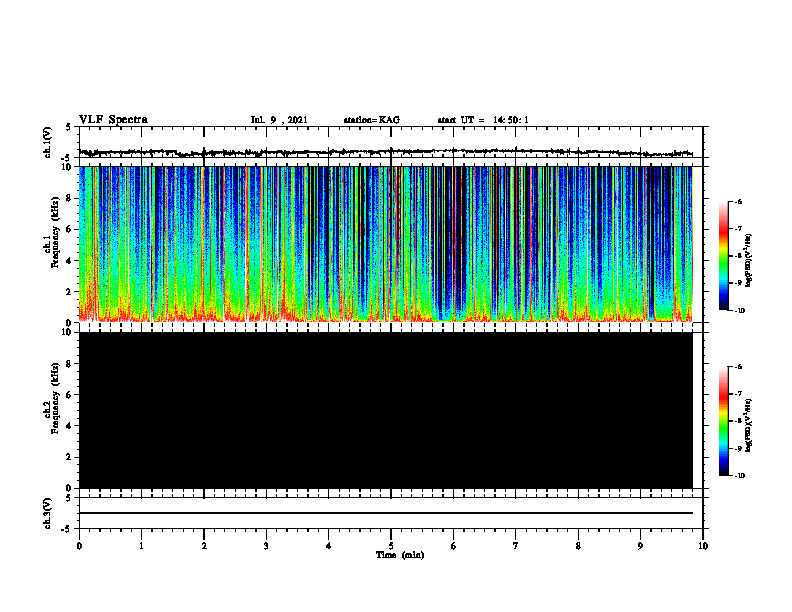Click the "station=KAG" header label
Screen dimensions: 792x612
371,120
